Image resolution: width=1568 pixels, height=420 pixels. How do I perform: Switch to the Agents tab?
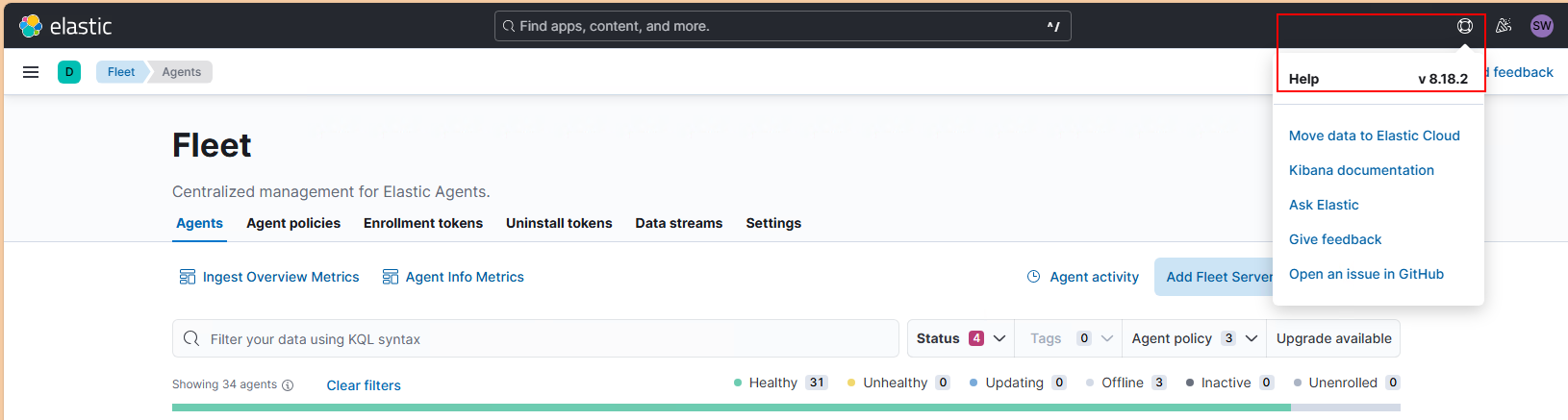click(x=199, y=223)
